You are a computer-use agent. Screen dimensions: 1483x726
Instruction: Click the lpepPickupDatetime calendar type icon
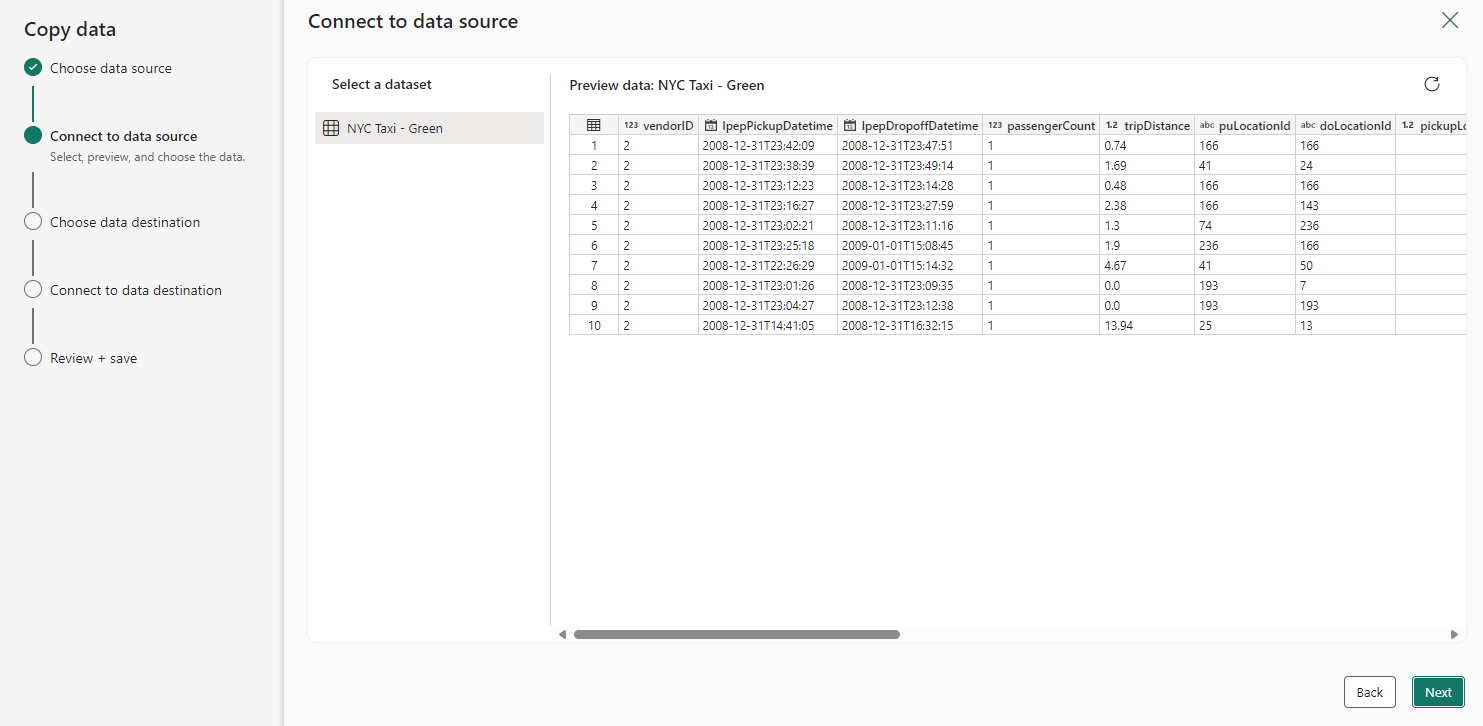pos(711,126)
